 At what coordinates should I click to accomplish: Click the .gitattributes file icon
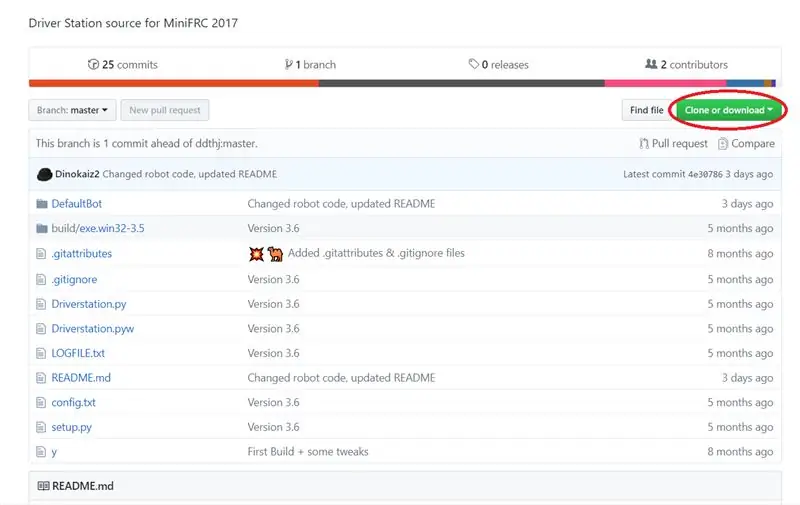pos(41,254)
